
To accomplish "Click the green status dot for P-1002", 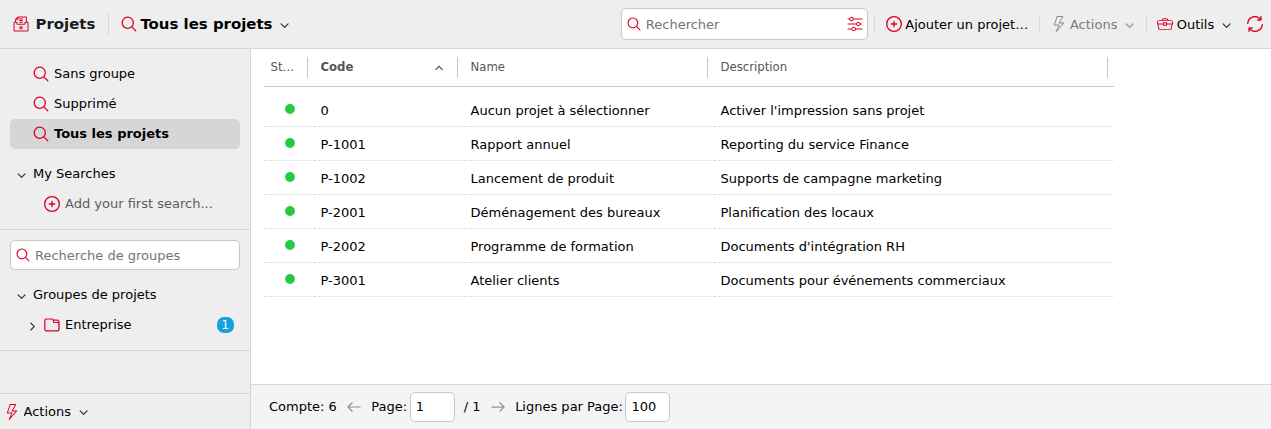I will (x=290, y=177).
